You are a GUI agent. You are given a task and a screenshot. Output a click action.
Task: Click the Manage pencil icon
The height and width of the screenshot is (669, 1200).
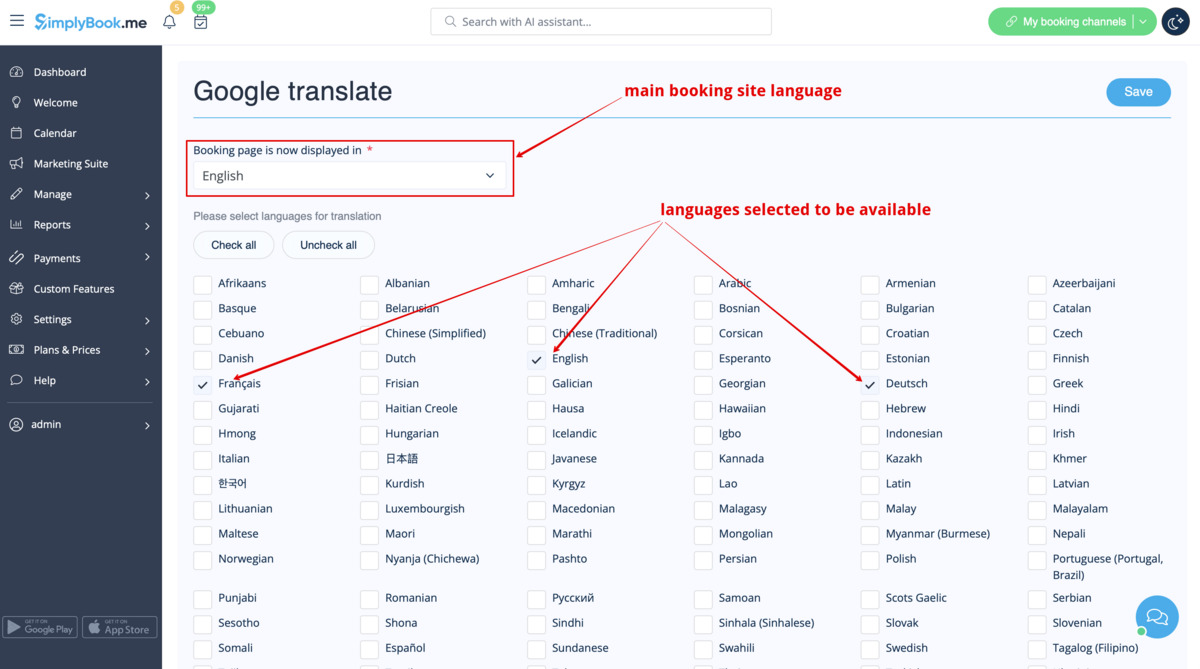16,194
